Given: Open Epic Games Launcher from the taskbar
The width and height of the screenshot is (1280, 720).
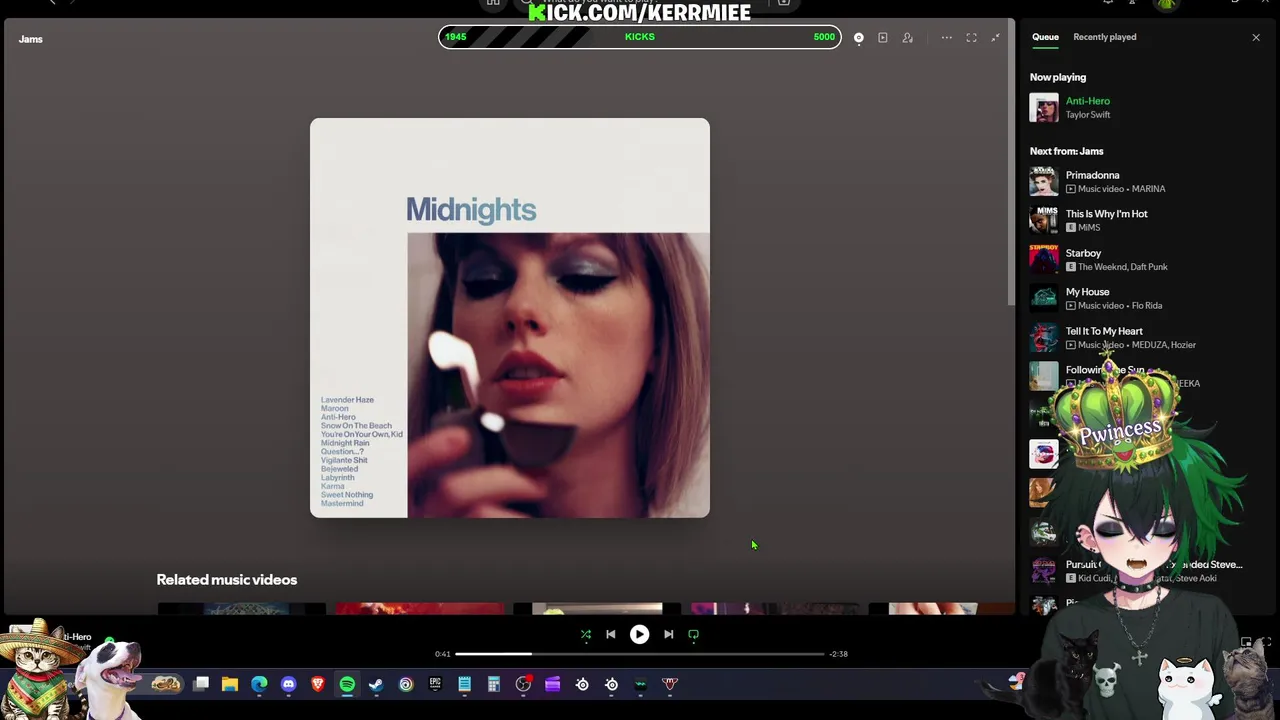Looking at the screenshot, I should (x=435, y=684).
